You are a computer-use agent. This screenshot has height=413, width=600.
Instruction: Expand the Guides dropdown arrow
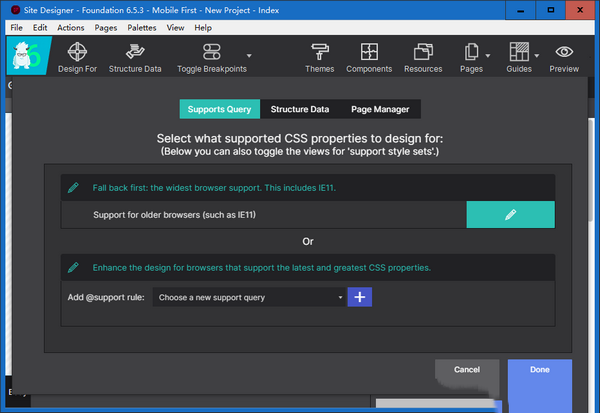tap(537, 56)
